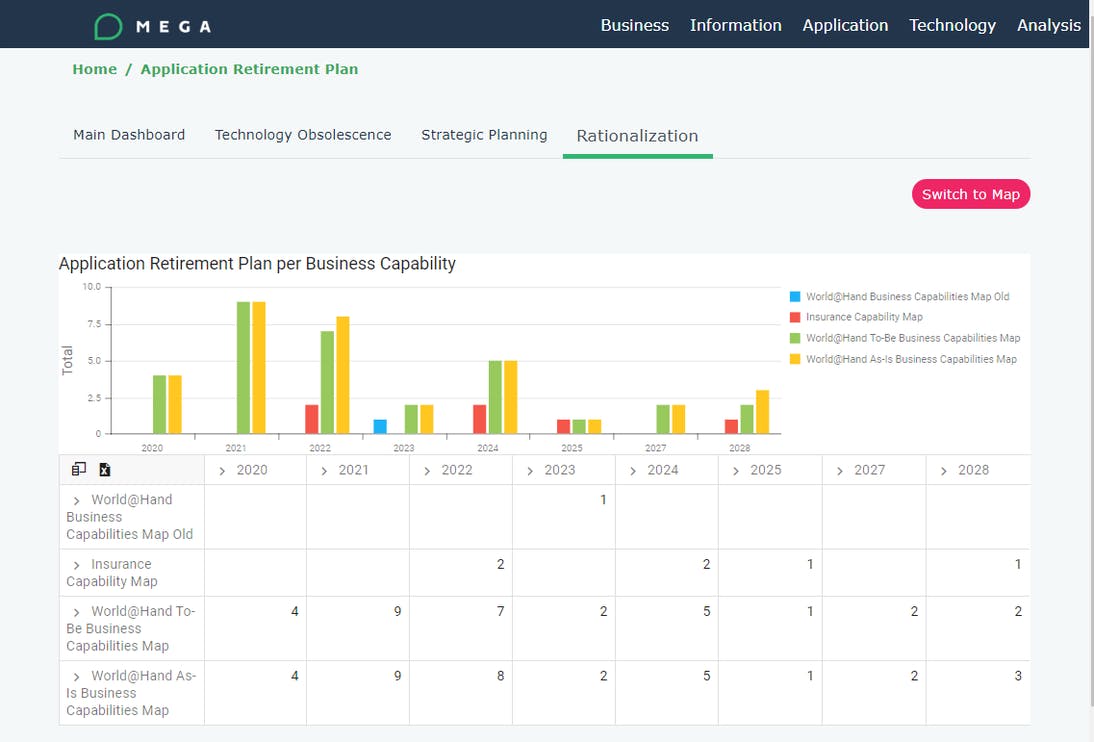Expand the 2028 column chevron

pyautogui.click(x=943, y=470)
